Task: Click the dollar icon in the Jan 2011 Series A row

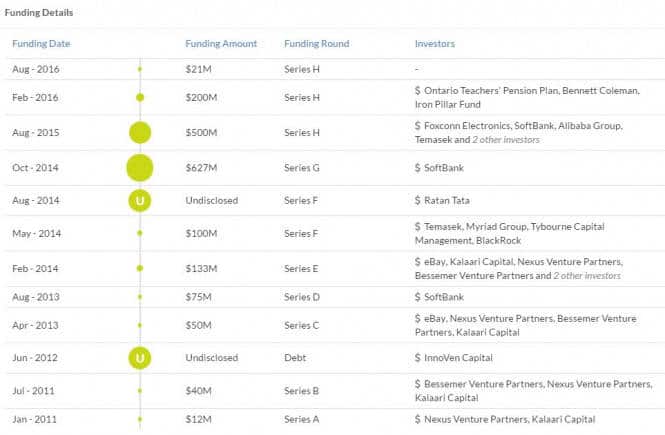Action: pos(418,419)
